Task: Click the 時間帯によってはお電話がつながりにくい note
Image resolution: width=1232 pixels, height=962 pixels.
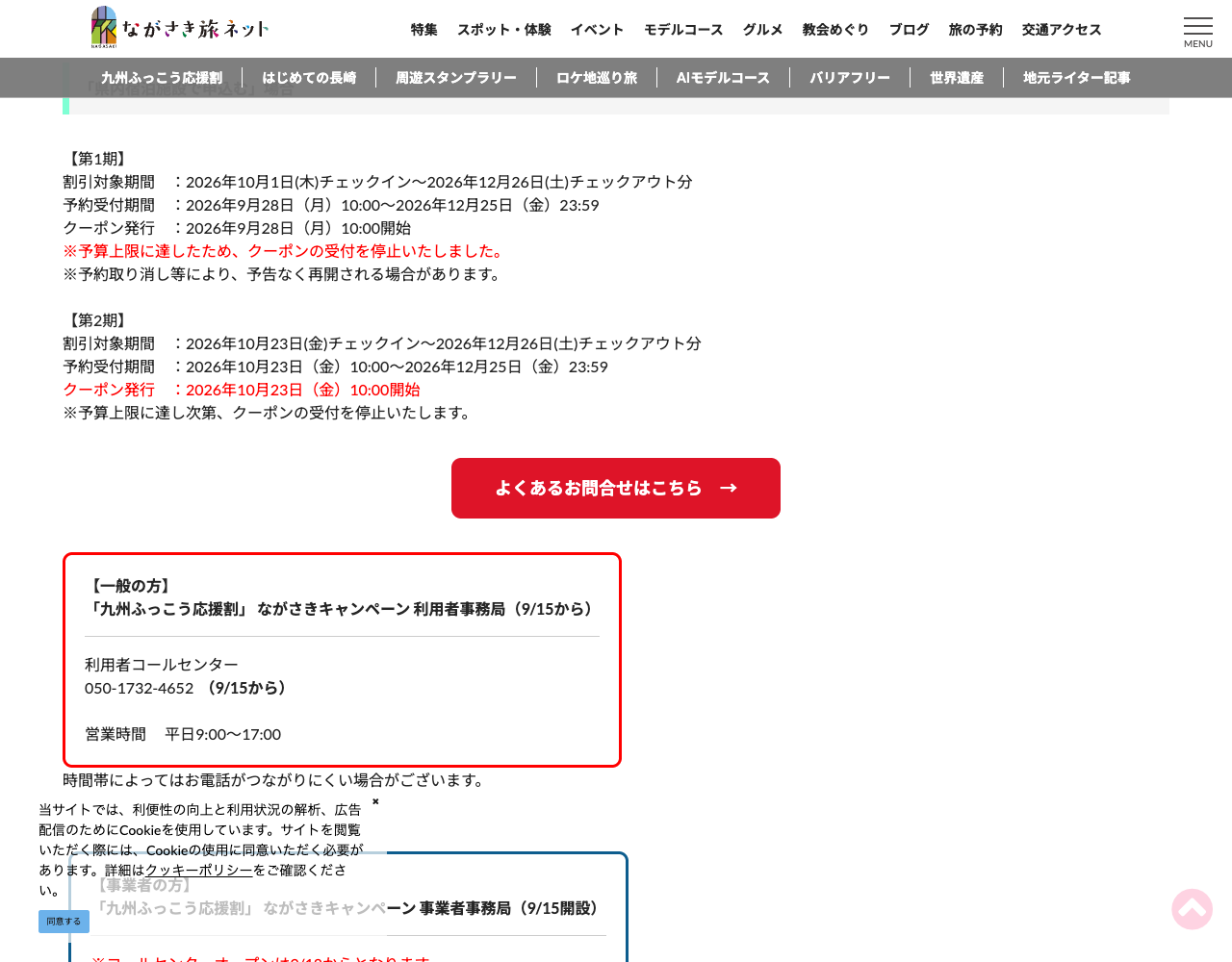Action: 276,780
